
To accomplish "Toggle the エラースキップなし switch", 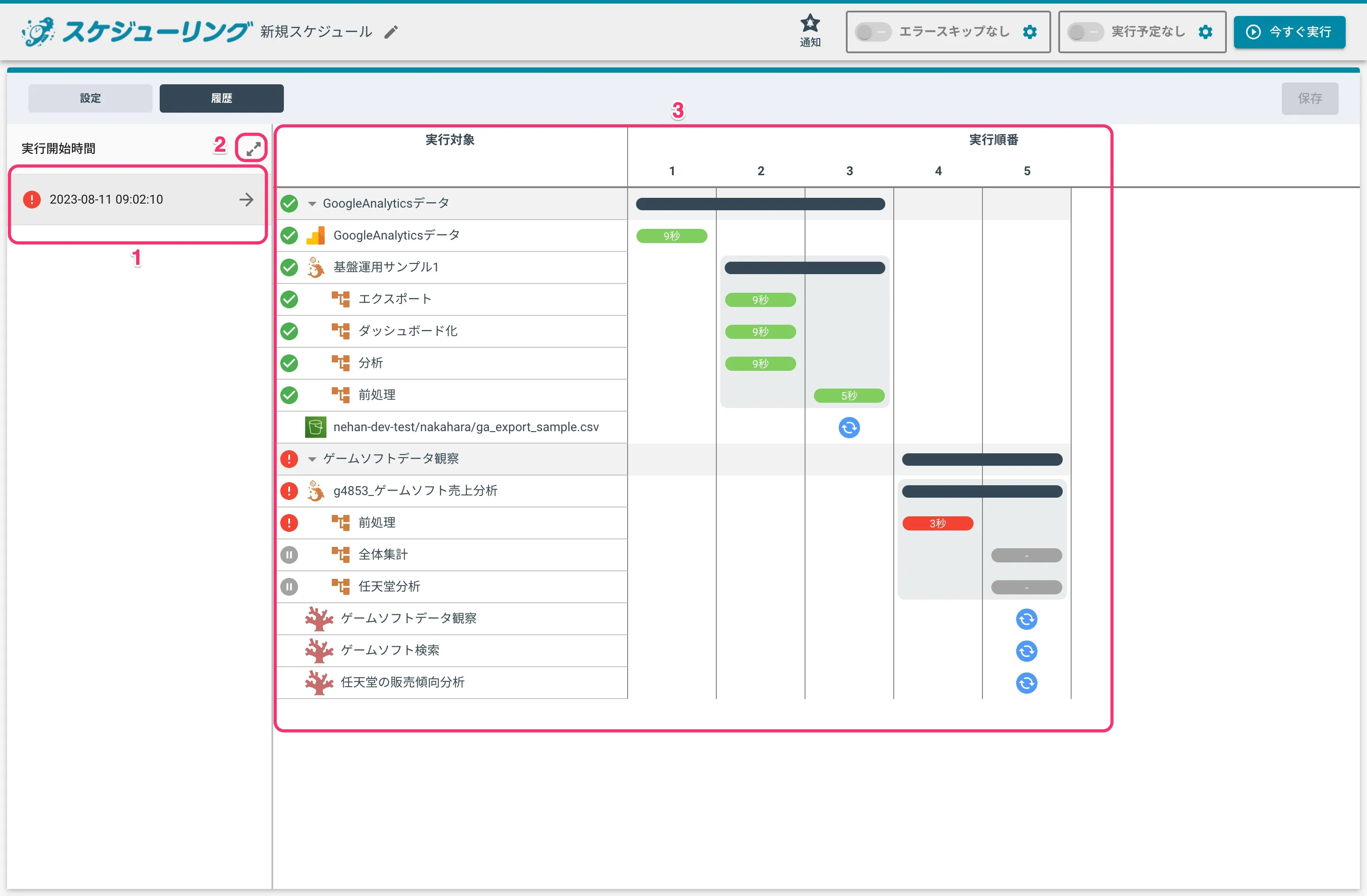I will pos(872,31).
